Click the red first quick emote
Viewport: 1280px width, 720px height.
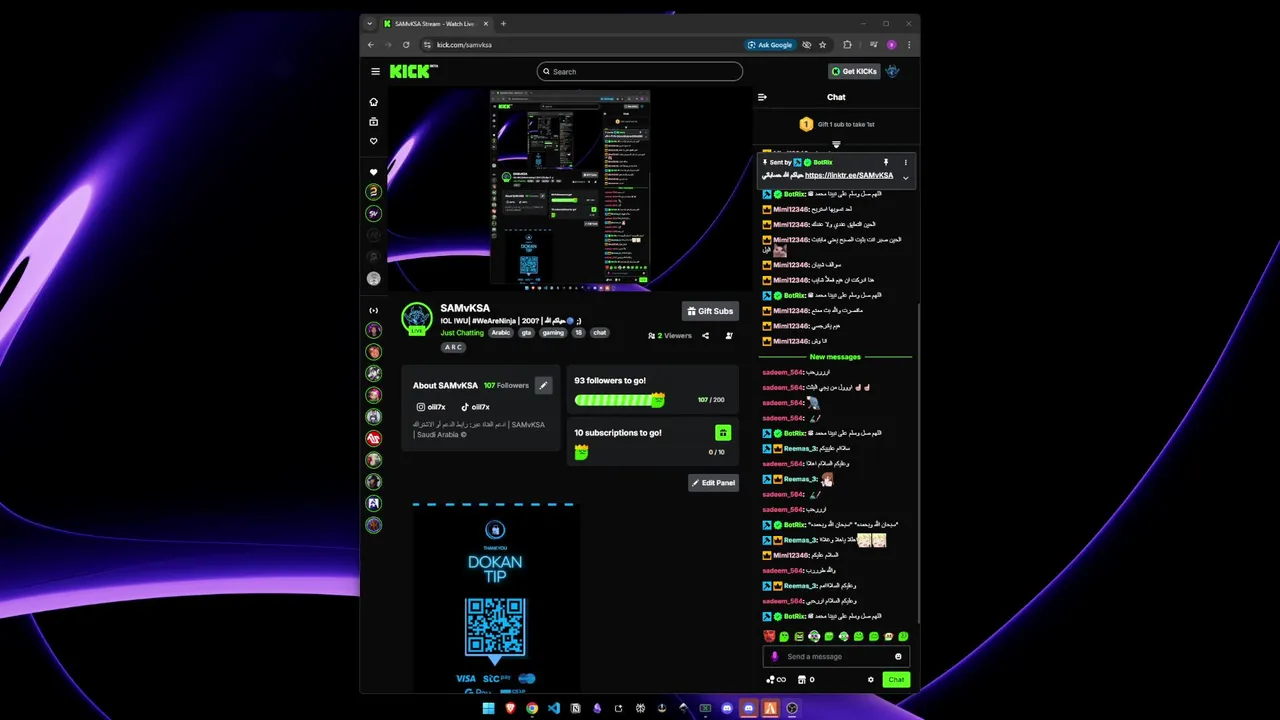[x=769, y=636]
